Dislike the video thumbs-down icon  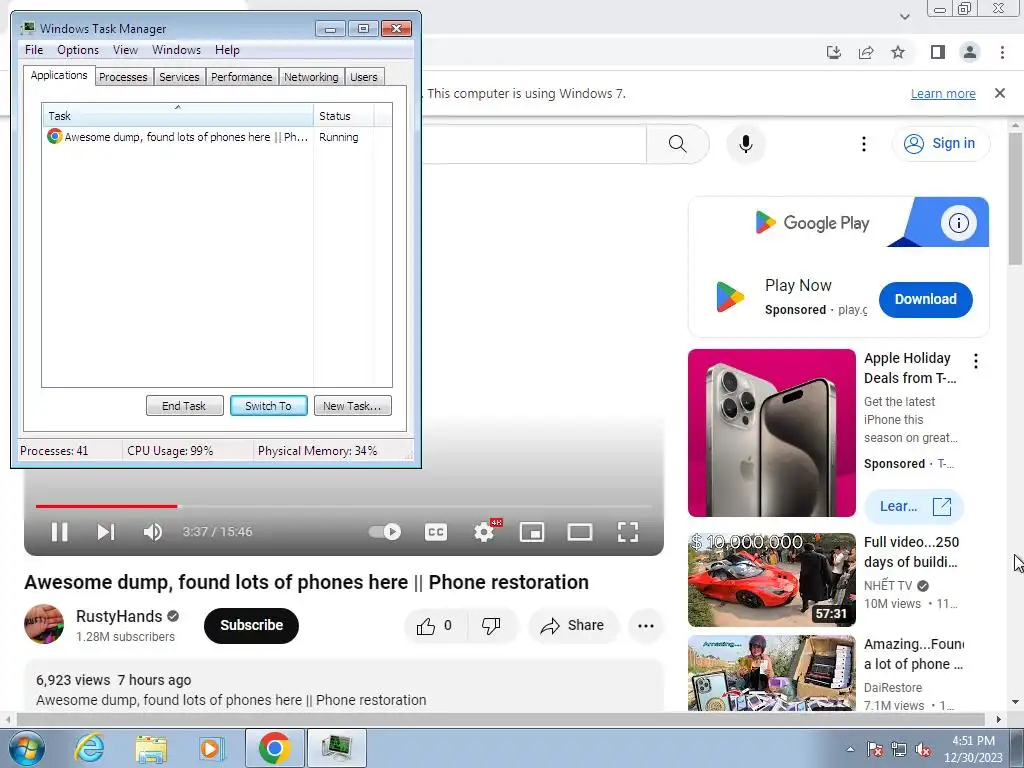pos(491,626)
